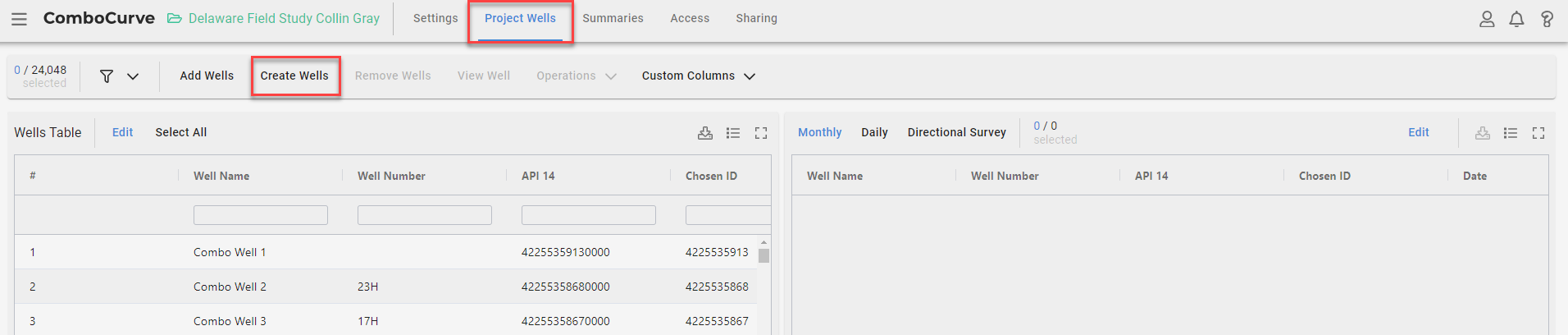This screenshot has height=335, width=1568.
Task: Click the Well Name filter field
Action: pyautogui.click(x=261, y=215)
